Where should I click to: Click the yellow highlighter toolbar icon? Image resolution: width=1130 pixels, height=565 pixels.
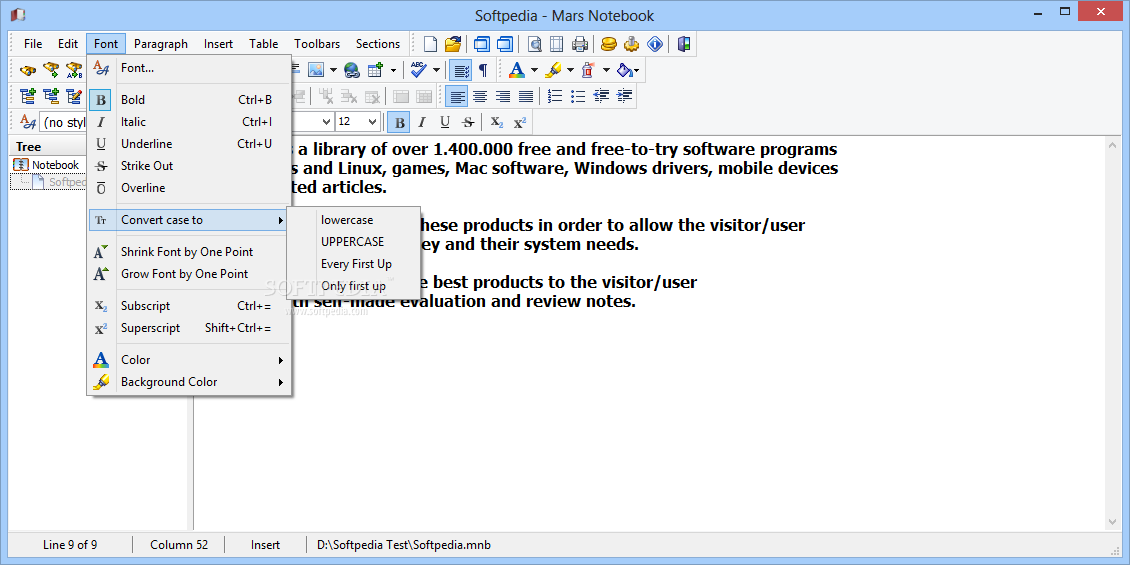pyautogui.click(x=553, y=70)
